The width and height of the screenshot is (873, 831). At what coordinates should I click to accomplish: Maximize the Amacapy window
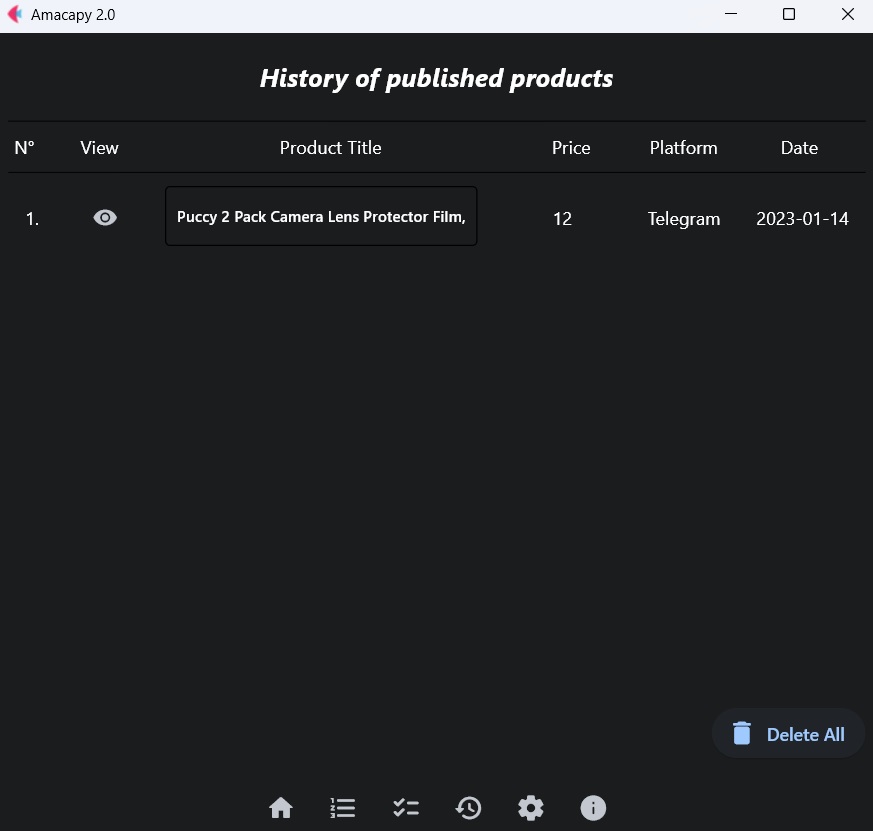(789, 15)
